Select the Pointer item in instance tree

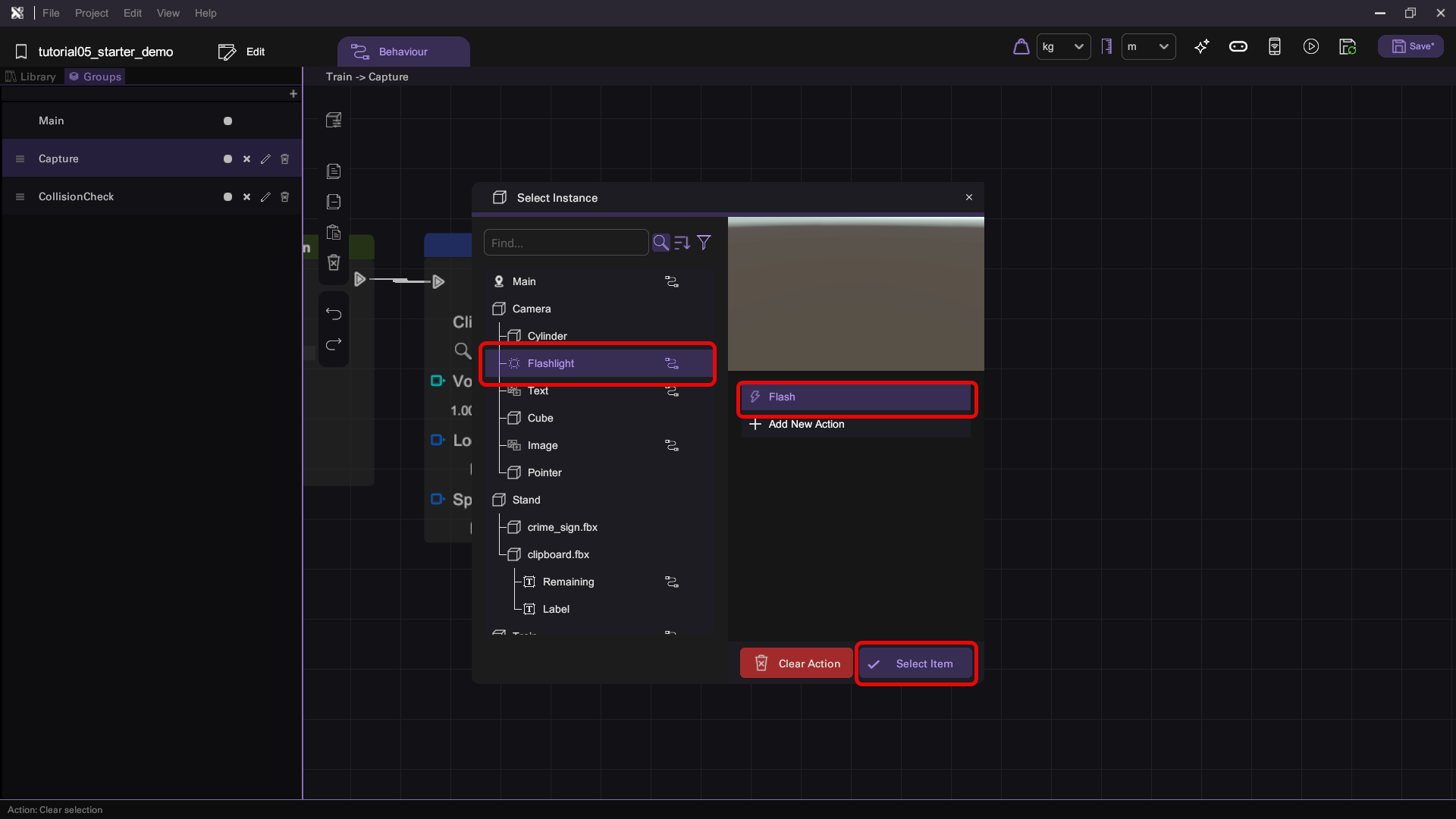point(599,472)
